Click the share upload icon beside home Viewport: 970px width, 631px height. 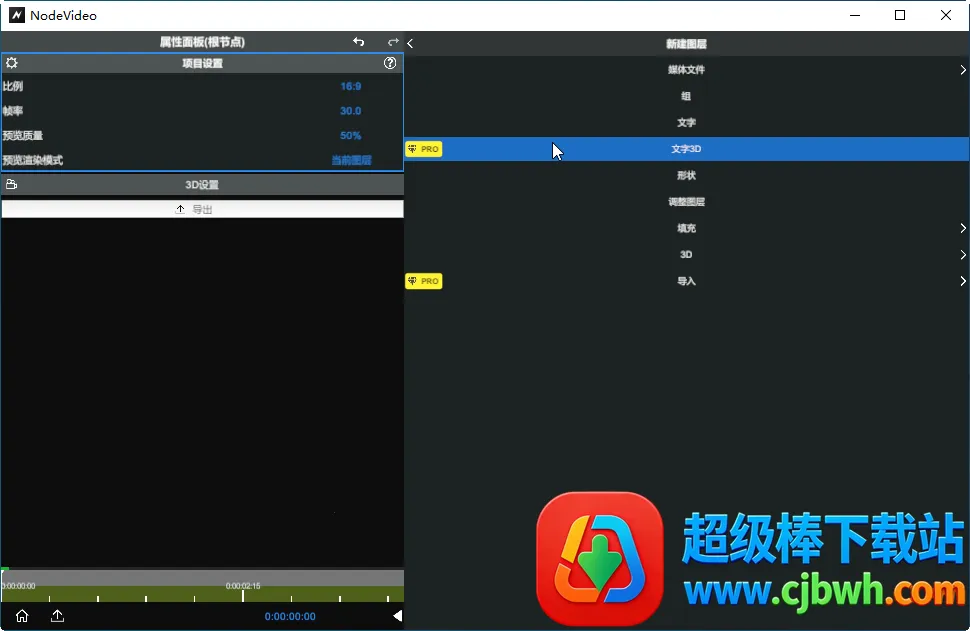tap(57, 616)
